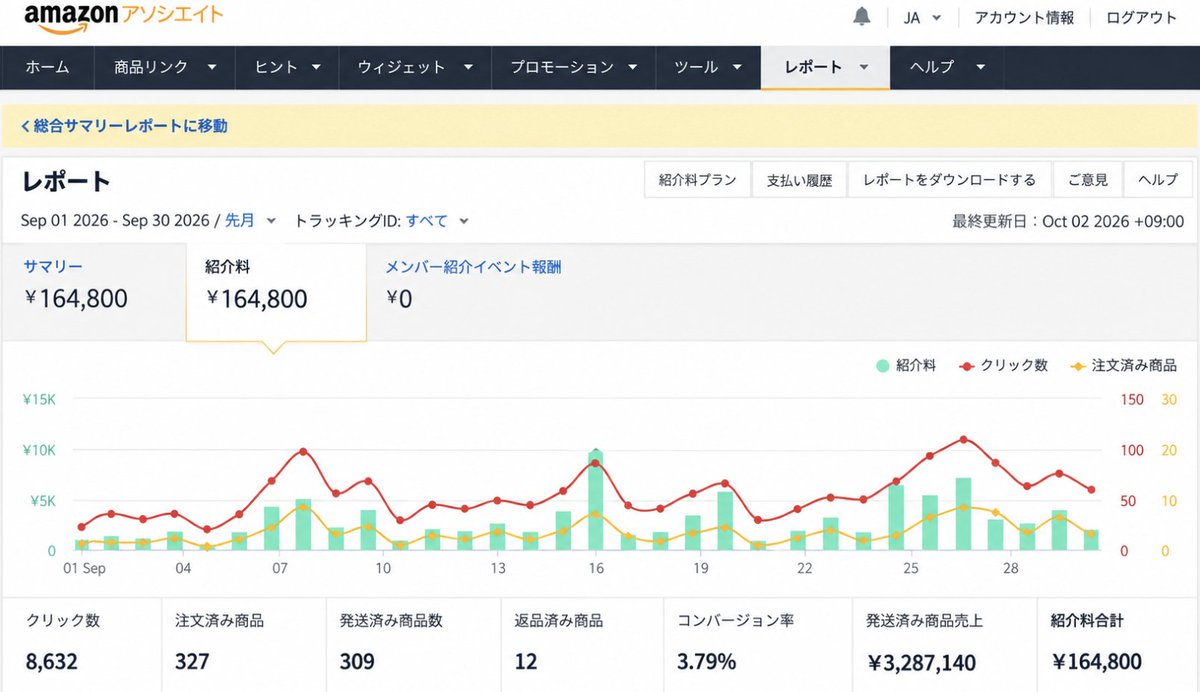Screen dimensions: 1200x692
Task: Open アカウント情報
Action: tap(1024, 18)
